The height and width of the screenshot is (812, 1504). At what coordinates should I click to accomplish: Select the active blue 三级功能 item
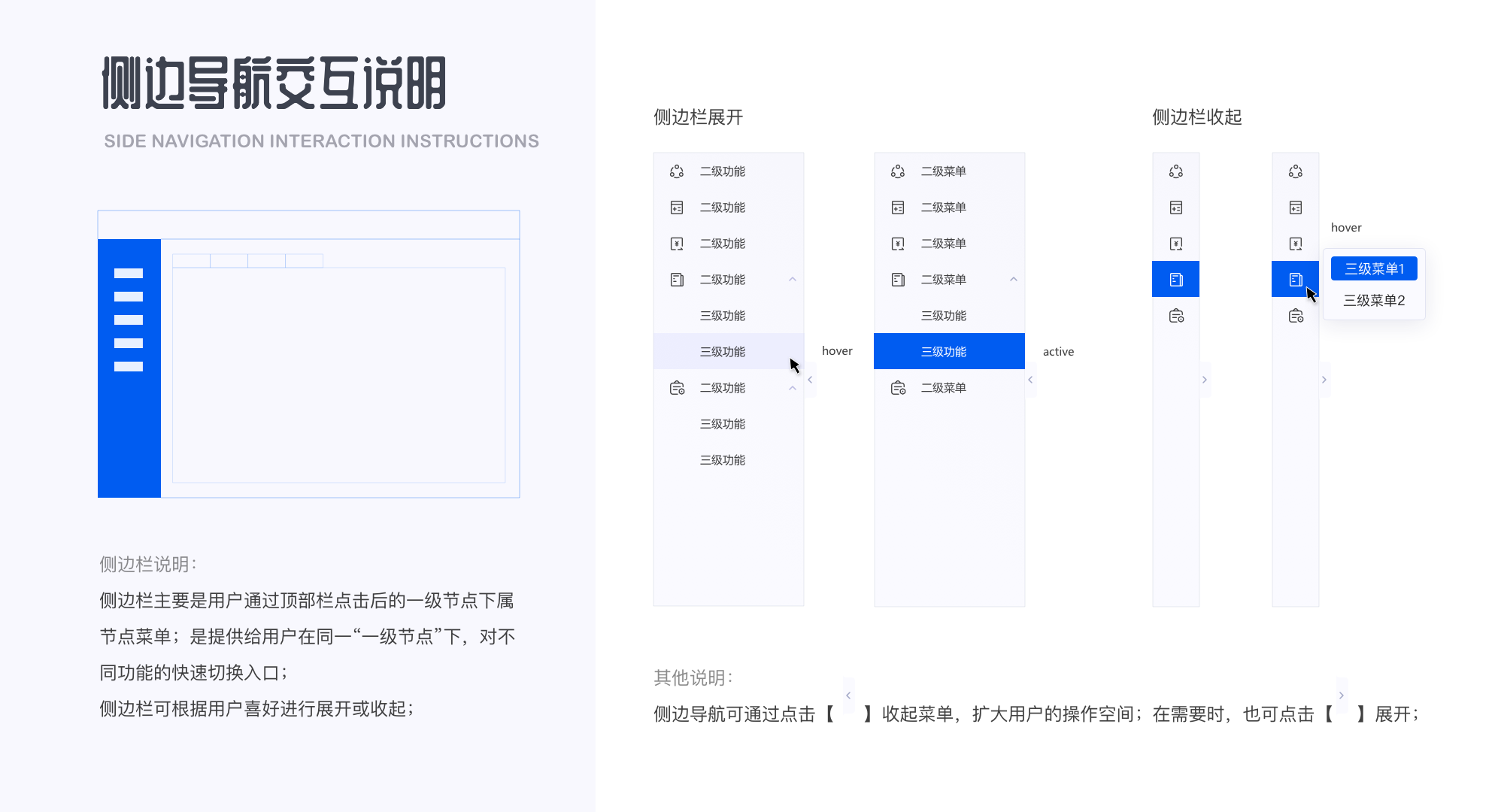pyautogui.click(x=949, y=351)
